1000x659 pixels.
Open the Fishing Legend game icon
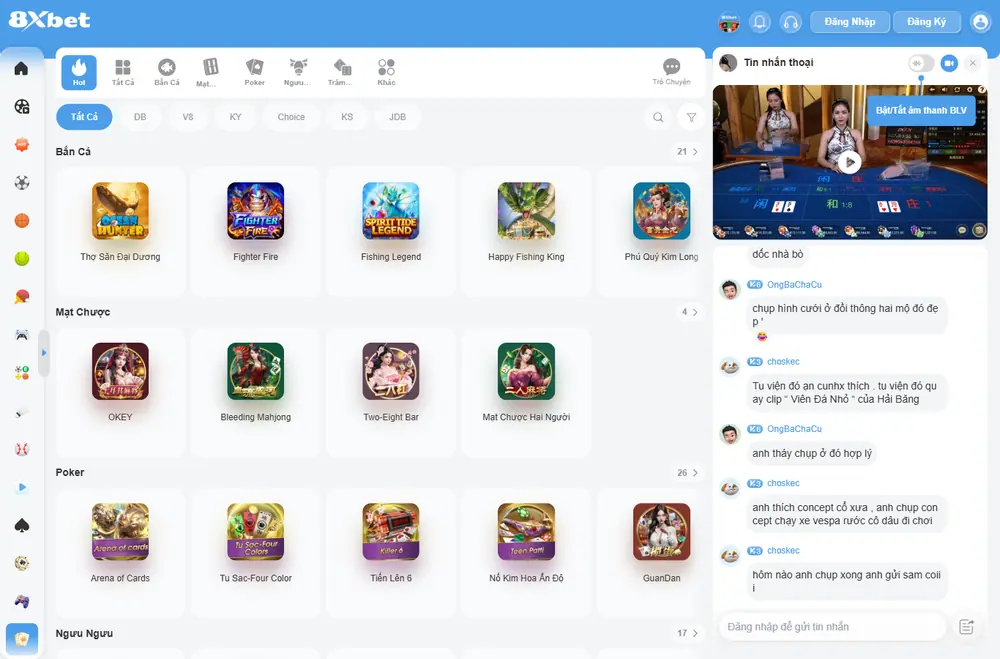point(391,211)
